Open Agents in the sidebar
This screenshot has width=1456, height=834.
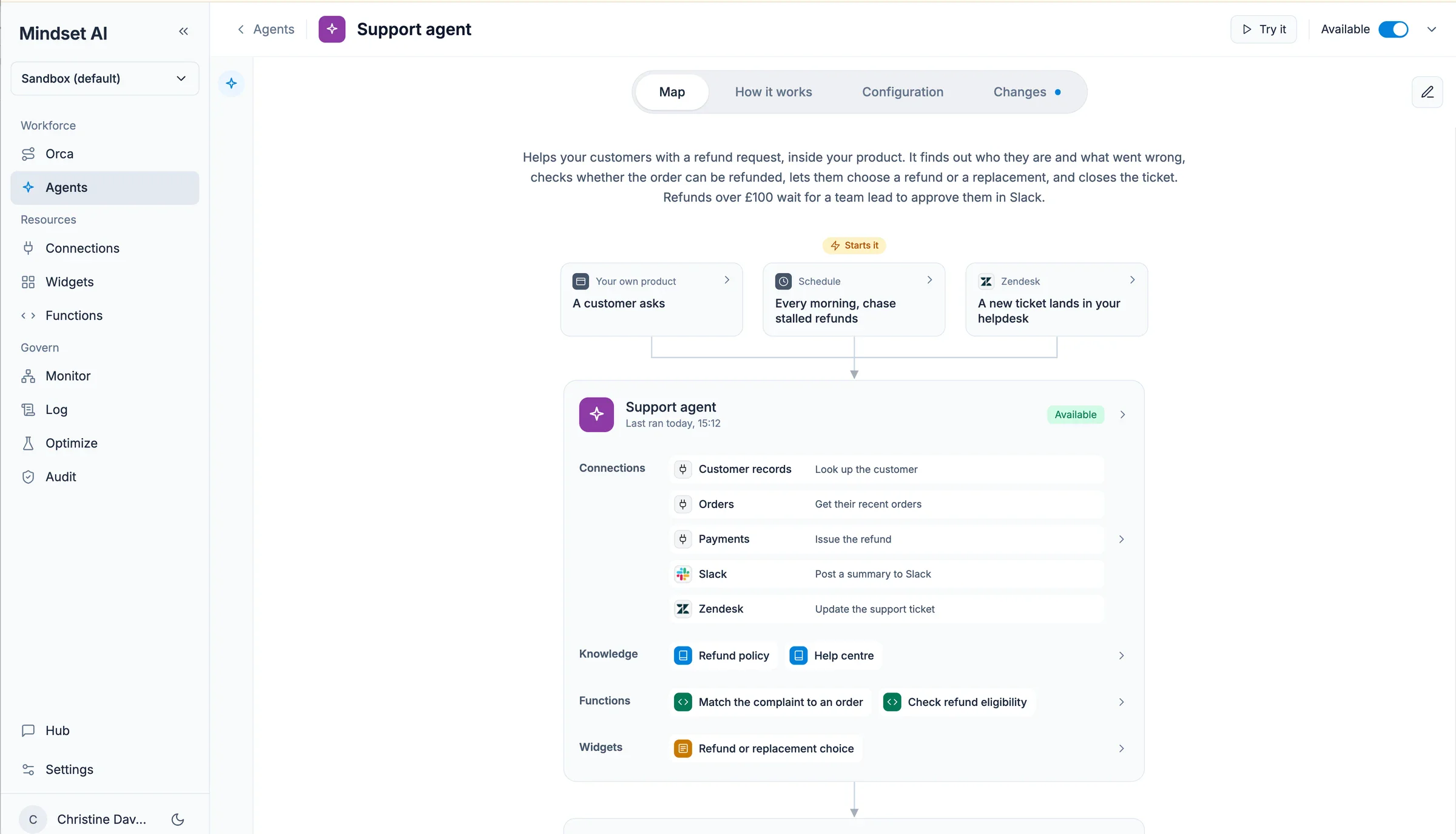104,188
